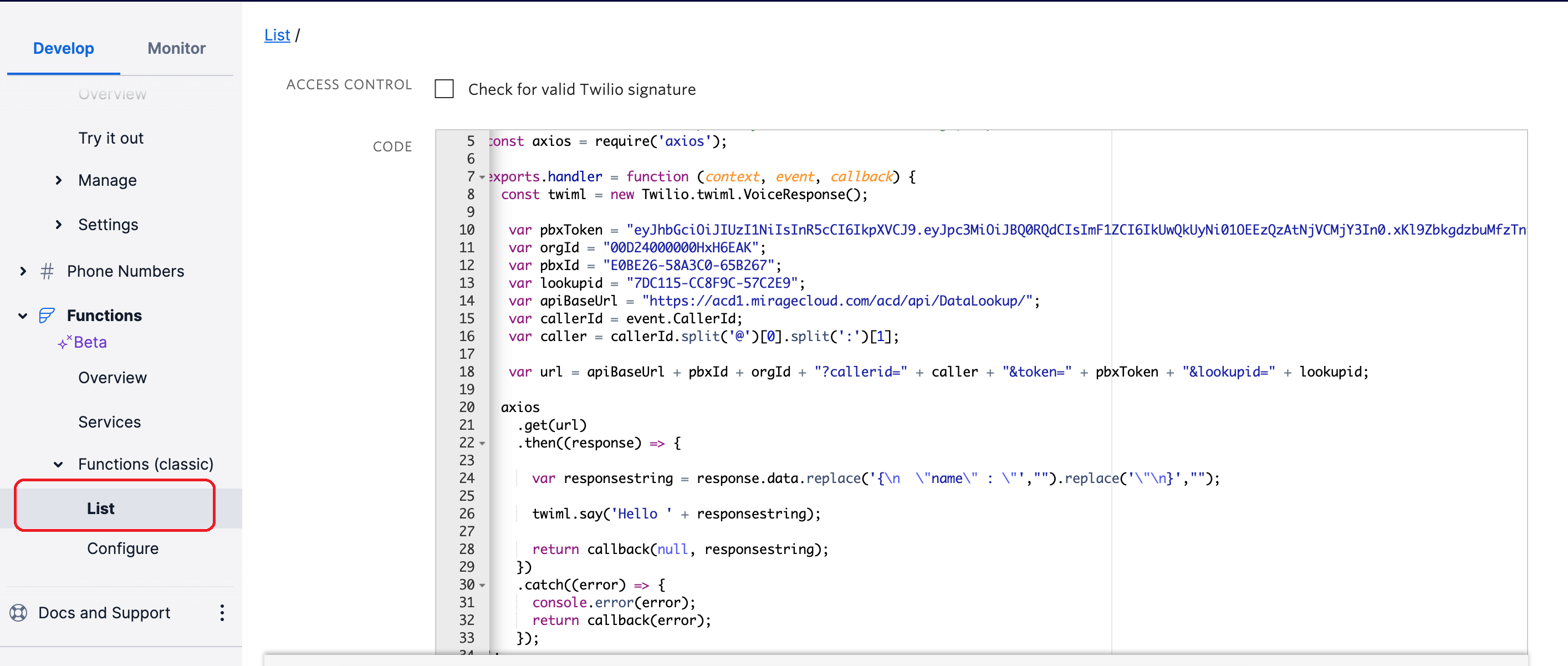Click the pbxId value "E0BE26-58A3C0-65B267"
The width and height of the screenshot is (1568, 666).
[x=688, y=265]
